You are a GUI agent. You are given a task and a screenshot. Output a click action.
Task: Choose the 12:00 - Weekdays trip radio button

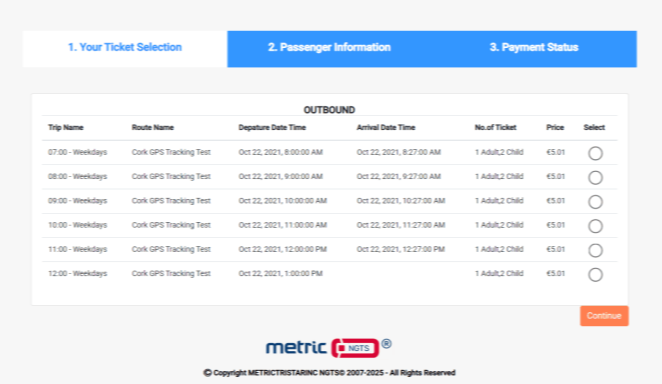click(595, 275)
